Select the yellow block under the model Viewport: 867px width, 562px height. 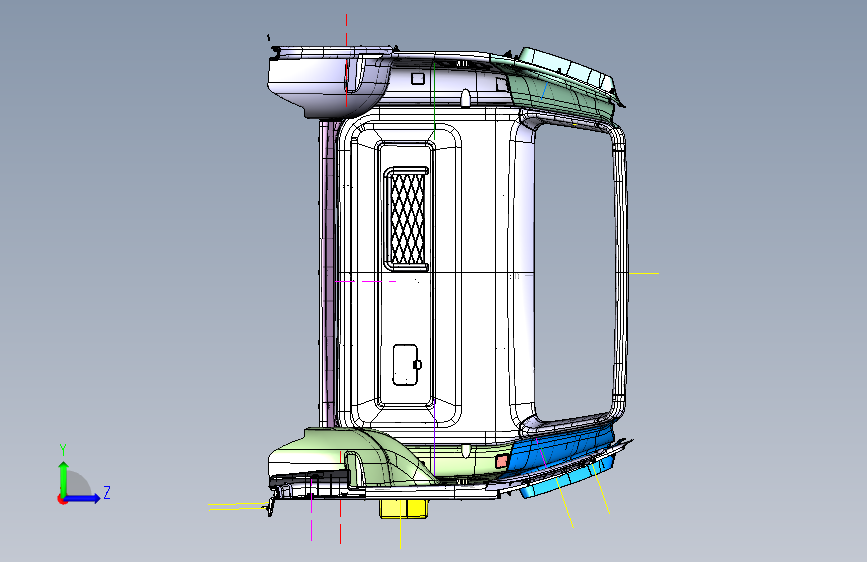click(405, 508)
